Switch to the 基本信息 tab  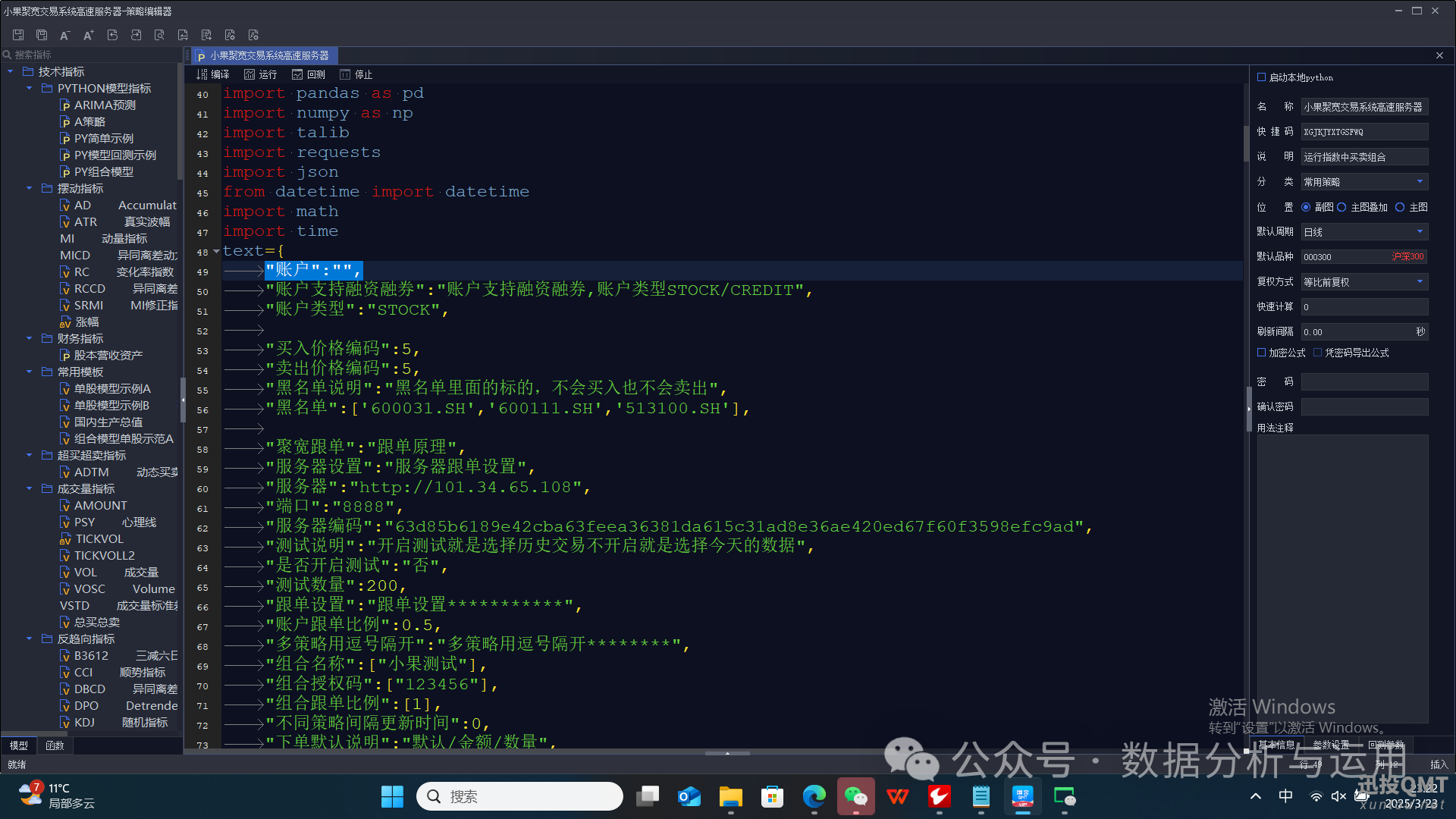1277,745
